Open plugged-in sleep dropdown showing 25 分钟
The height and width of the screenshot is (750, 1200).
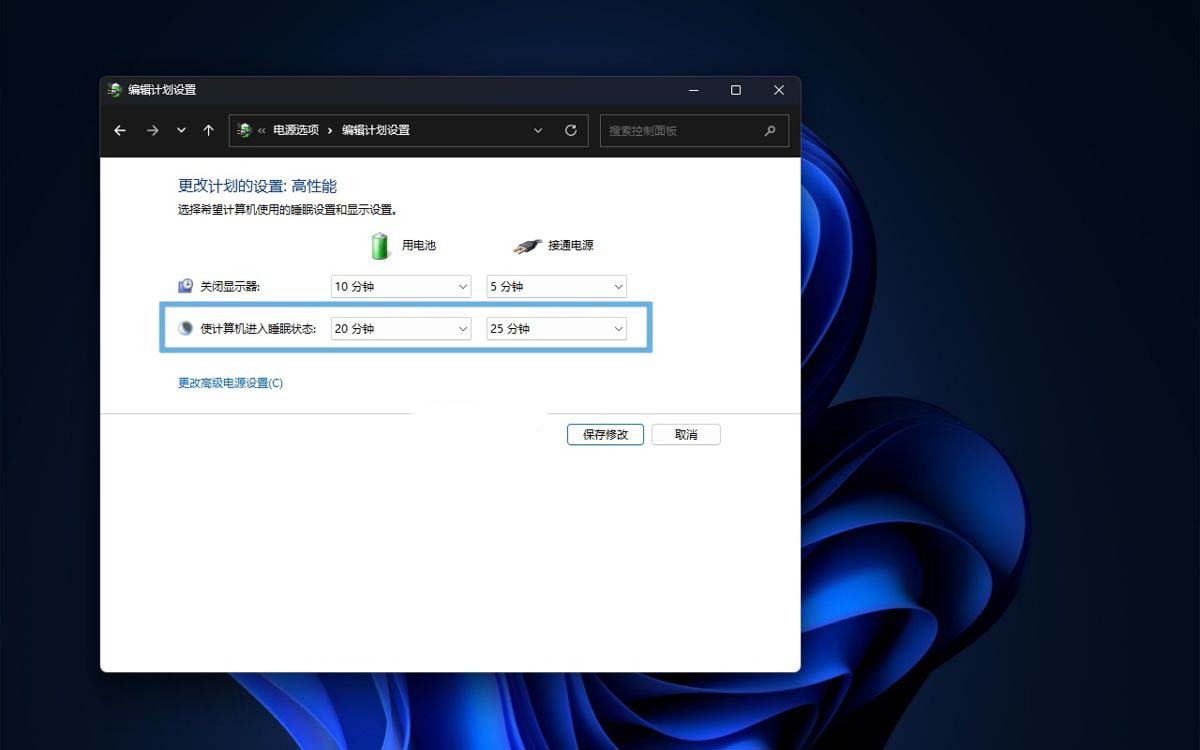556,328
